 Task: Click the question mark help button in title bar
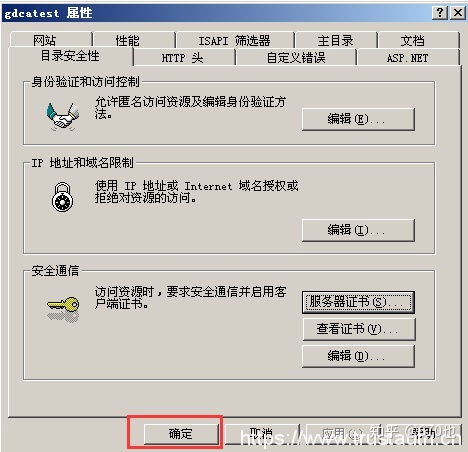(x=440, y=13)
